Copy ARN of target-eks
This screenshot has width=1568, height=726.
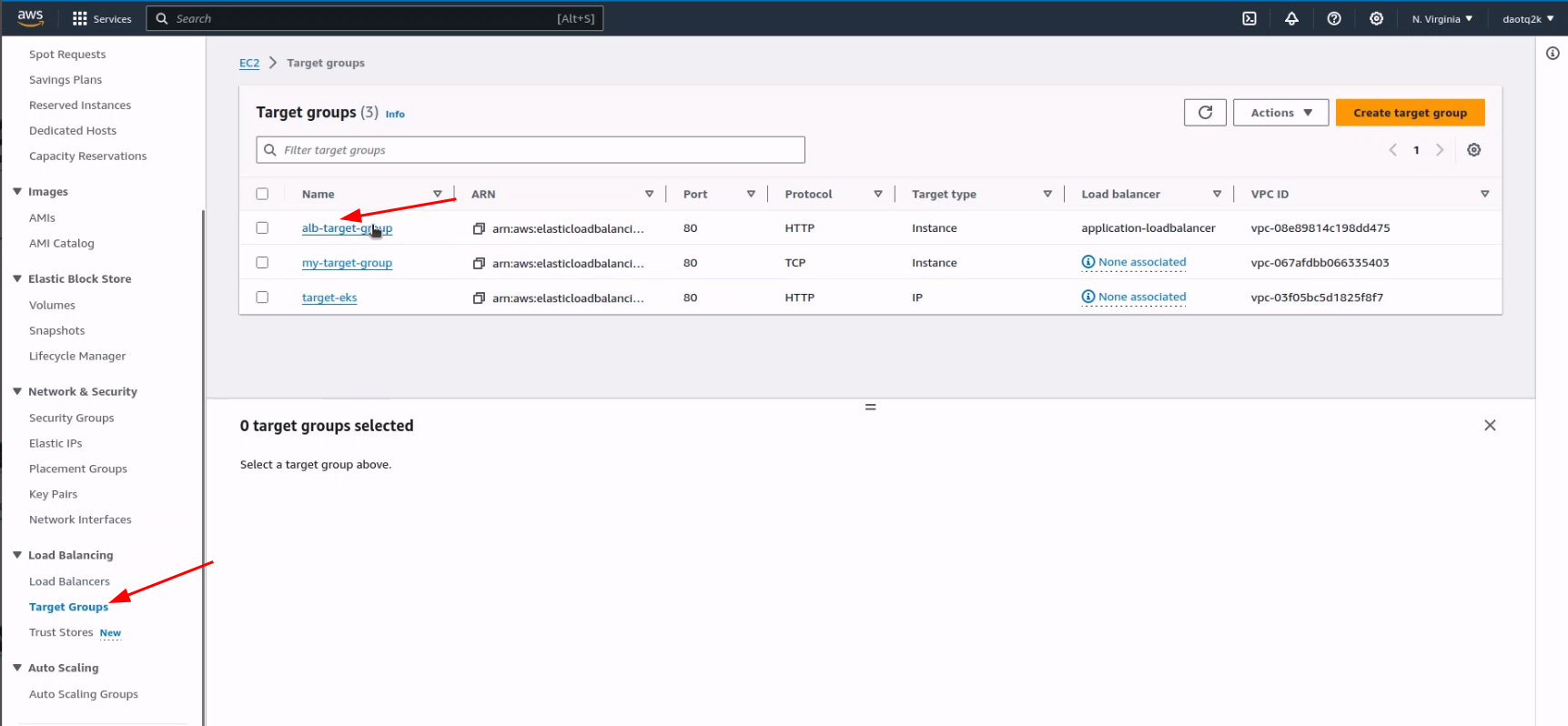pyautogui.click(x=479, y=297)
